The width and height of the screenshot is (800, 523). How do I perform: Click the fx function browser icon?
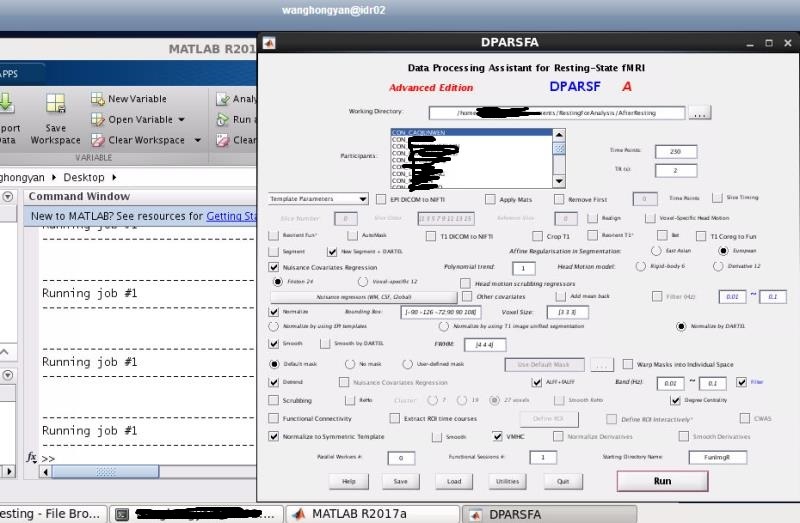(32, 457)
